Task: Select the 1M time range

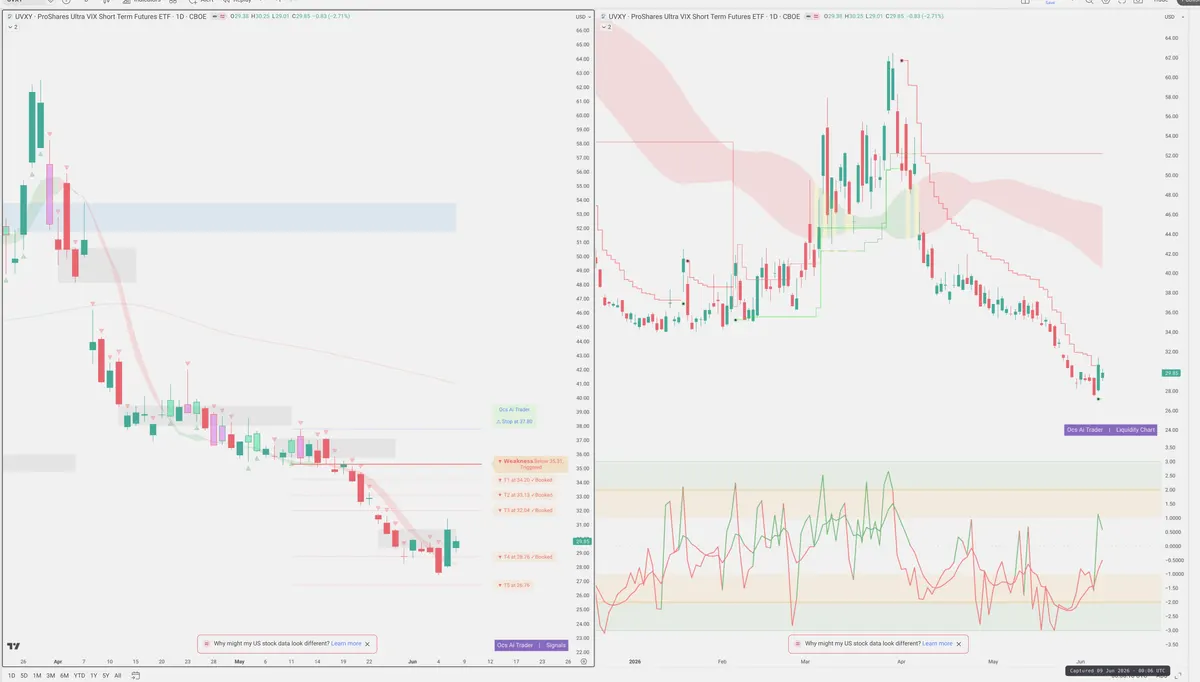Action: 37,676
